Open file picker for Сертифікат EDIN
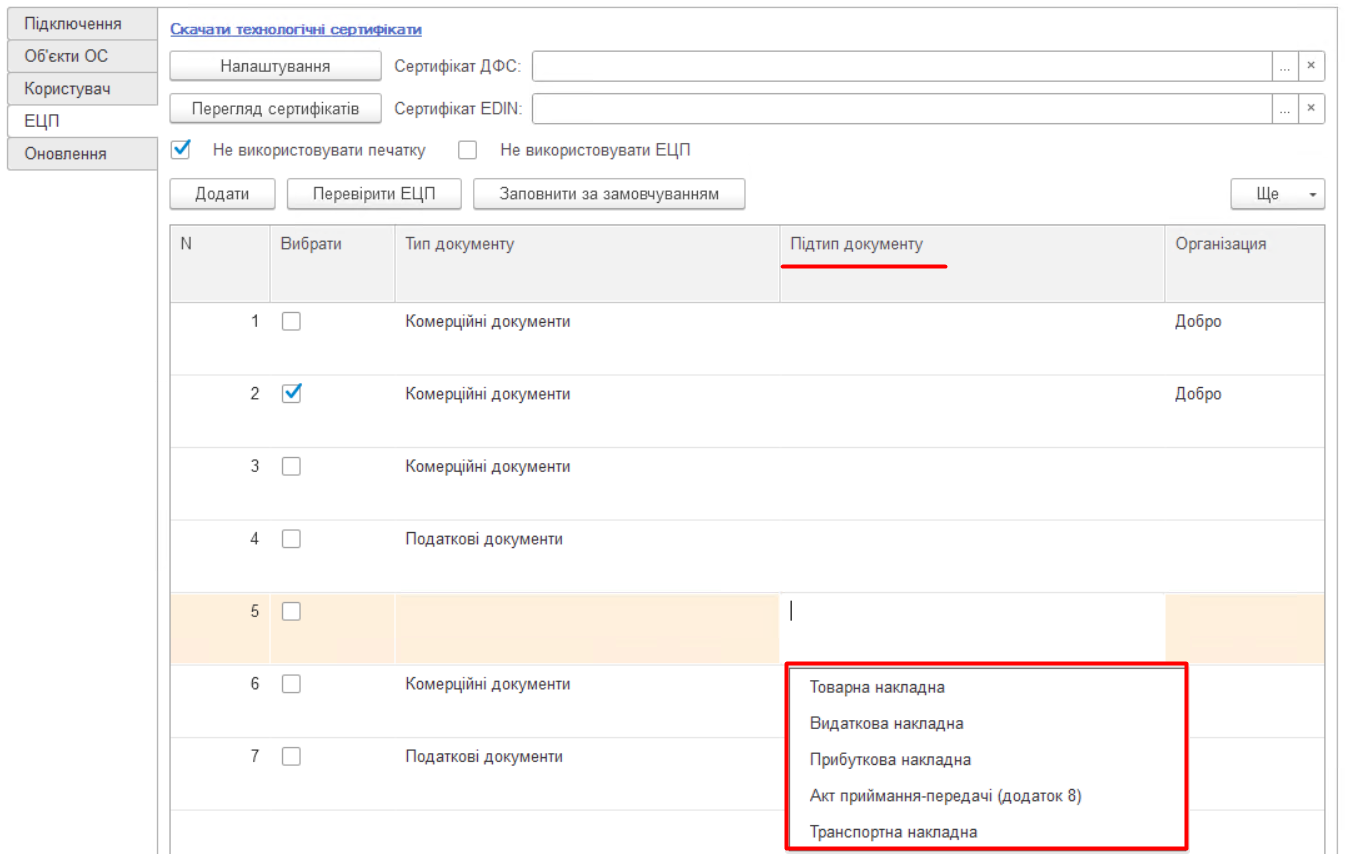The width and height of the screenshot is (1345, 854). [x=1284, y=108]
